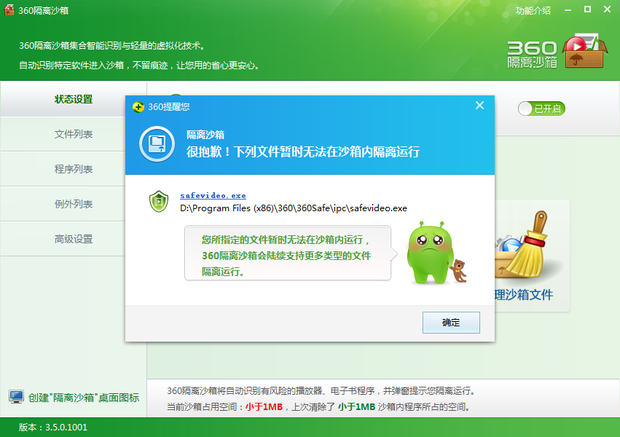The width and height of the screenshot is (620, 437).
Task: Click the 很抱歉 headline in the dialog
Action: [x=303, y=151]
